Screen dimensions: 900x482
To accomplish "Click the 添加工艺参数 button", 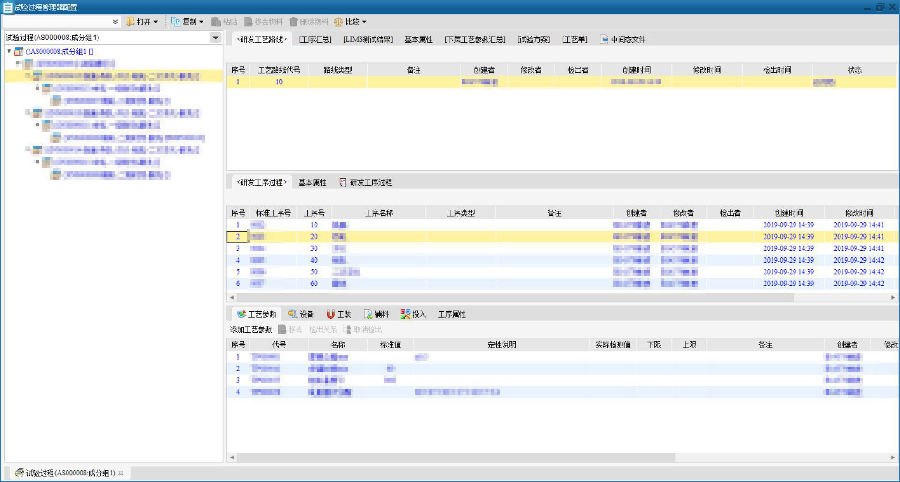I will pos(250,329).
